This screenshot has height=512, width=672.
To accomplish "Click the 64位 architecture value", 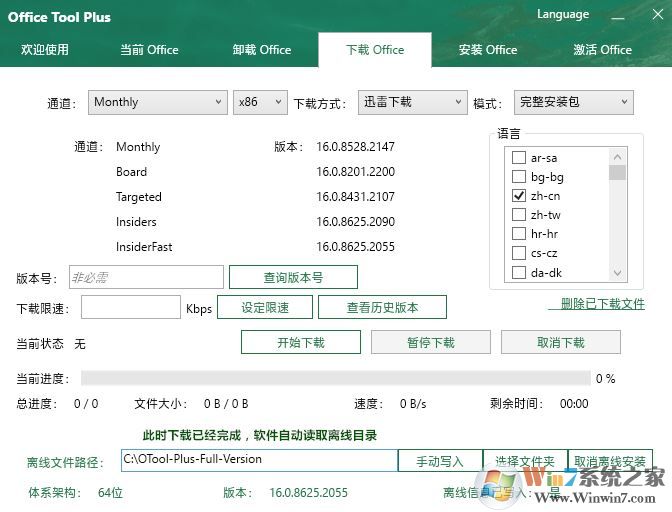I will (x=110, y=493).
